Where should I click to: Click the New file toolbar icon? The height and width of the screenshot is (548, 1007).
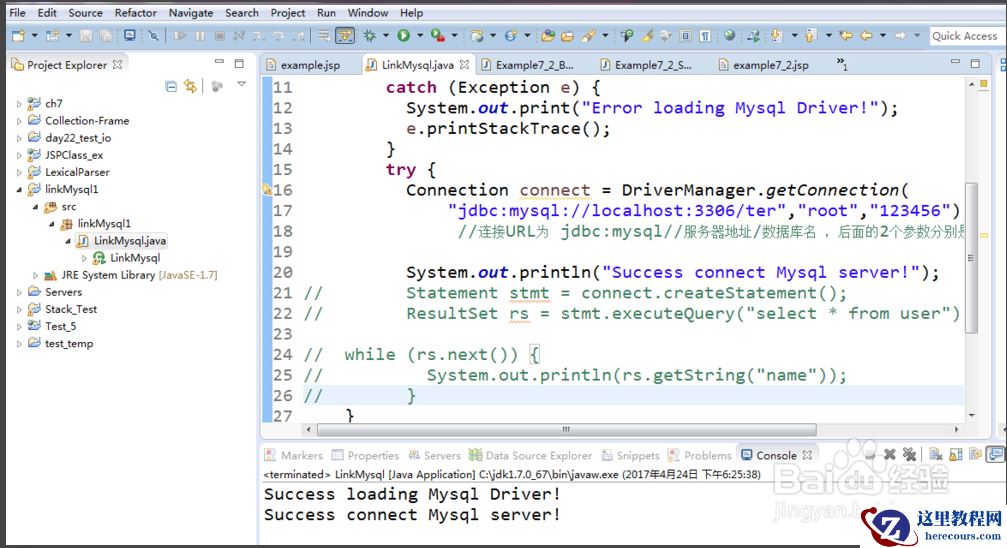pos(18,36)
